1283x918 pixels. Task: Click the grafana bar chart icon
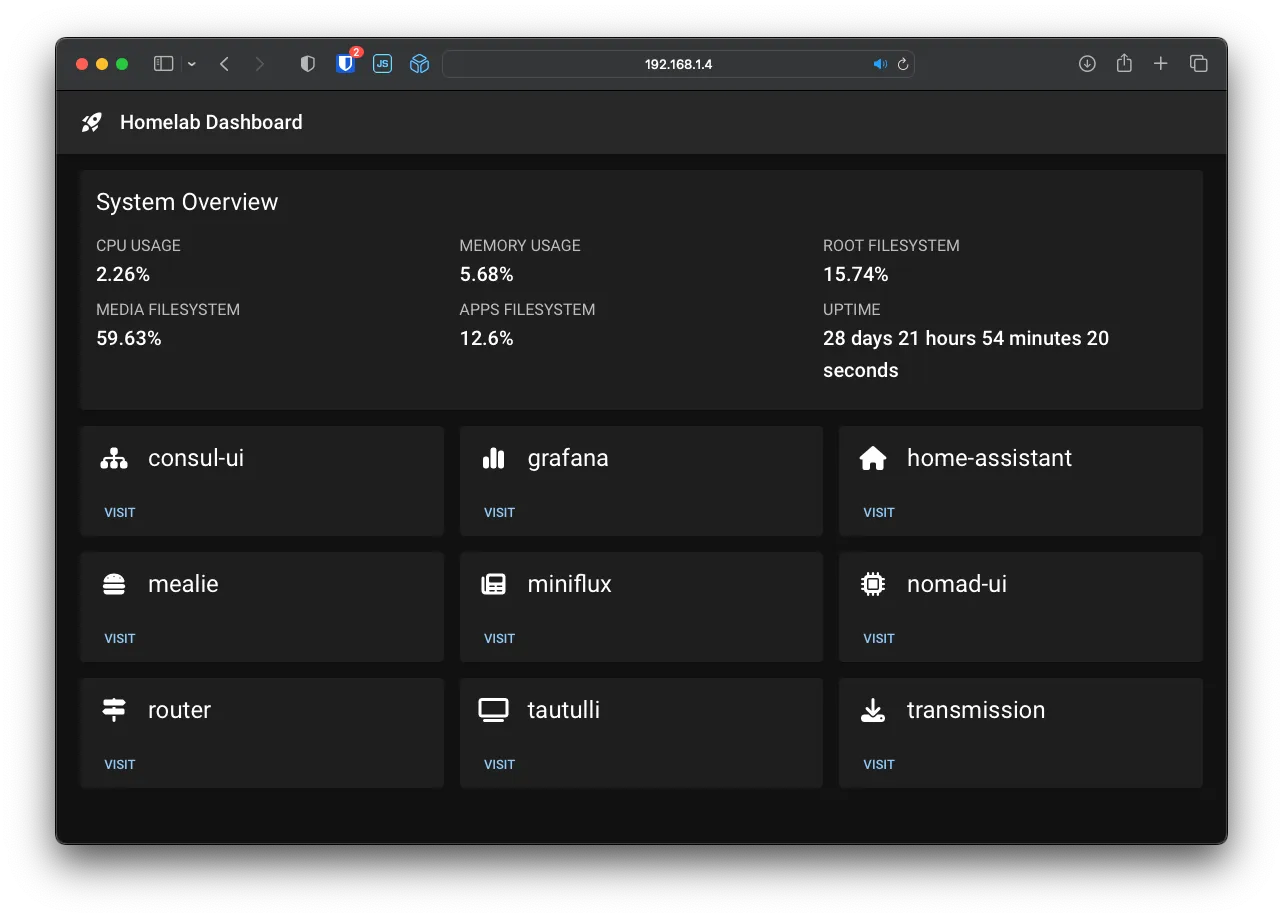click(493, 459)
